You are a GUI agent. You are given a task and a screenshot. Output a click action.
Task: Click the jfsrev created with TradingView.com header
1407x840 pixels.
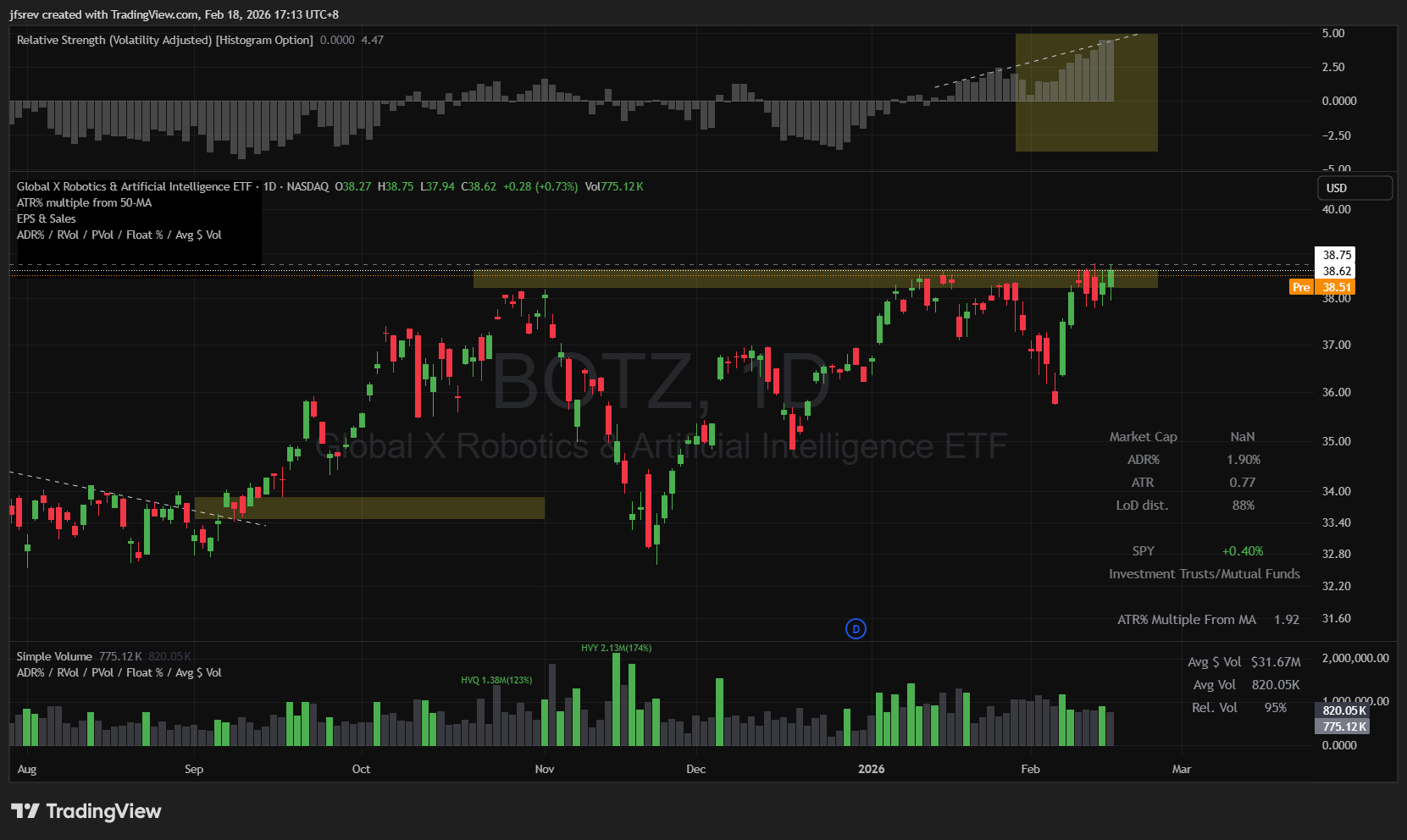(x=174, y=14)
